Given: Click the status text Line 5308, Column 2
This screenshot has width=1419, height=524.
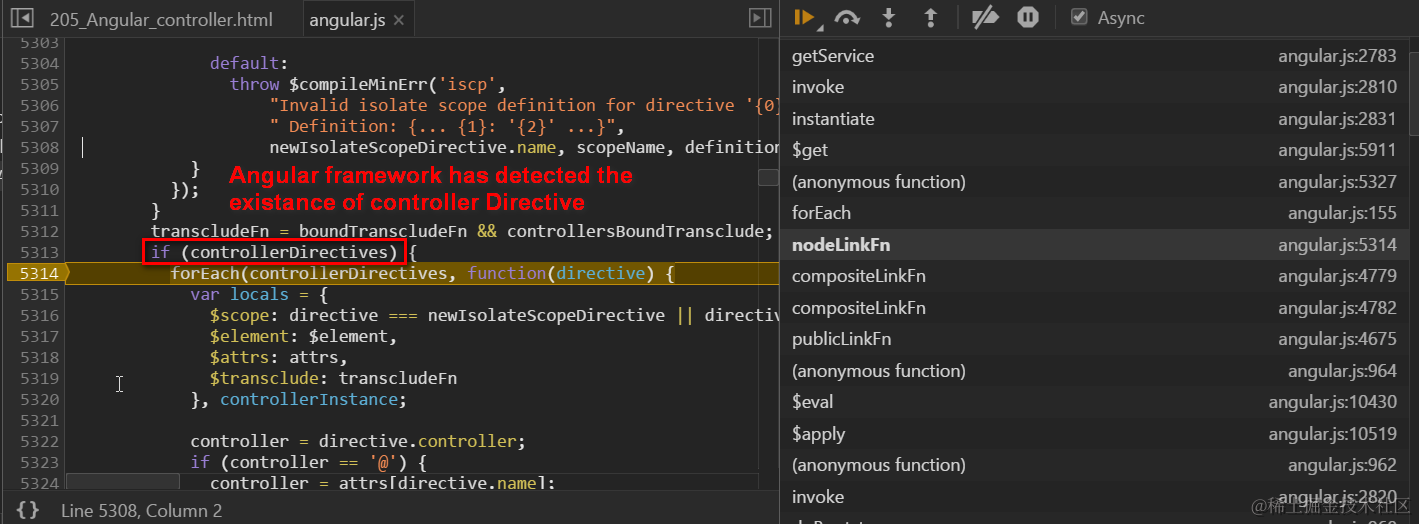Looking at the screenshot, I should point(141,510).
